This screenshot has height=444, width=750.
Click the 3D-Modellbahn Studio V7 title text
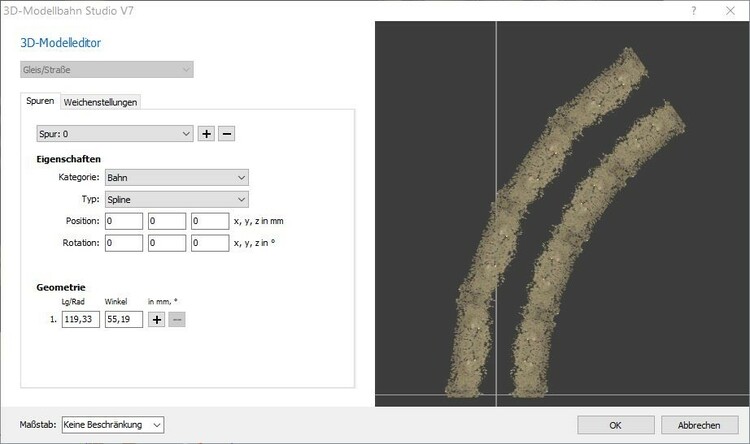[x=68, y=11]
